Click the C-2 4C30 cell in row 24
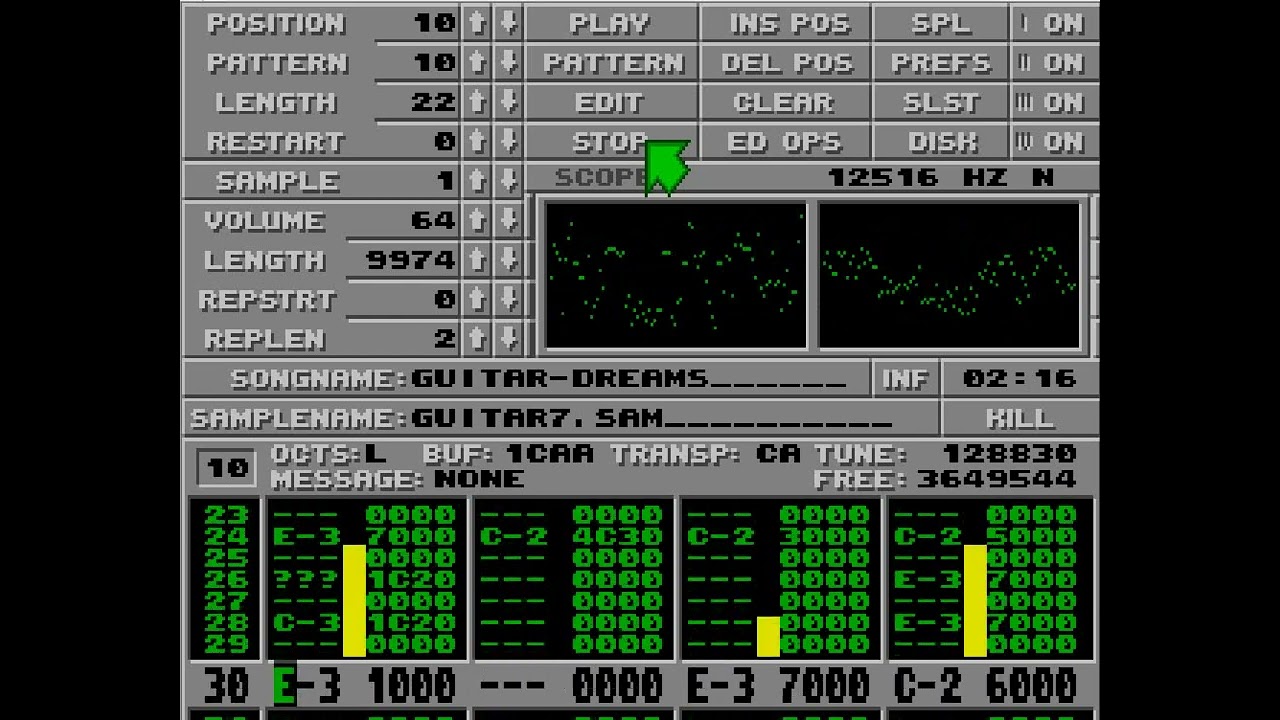The image size is (1280, 720). pos(570,537)
